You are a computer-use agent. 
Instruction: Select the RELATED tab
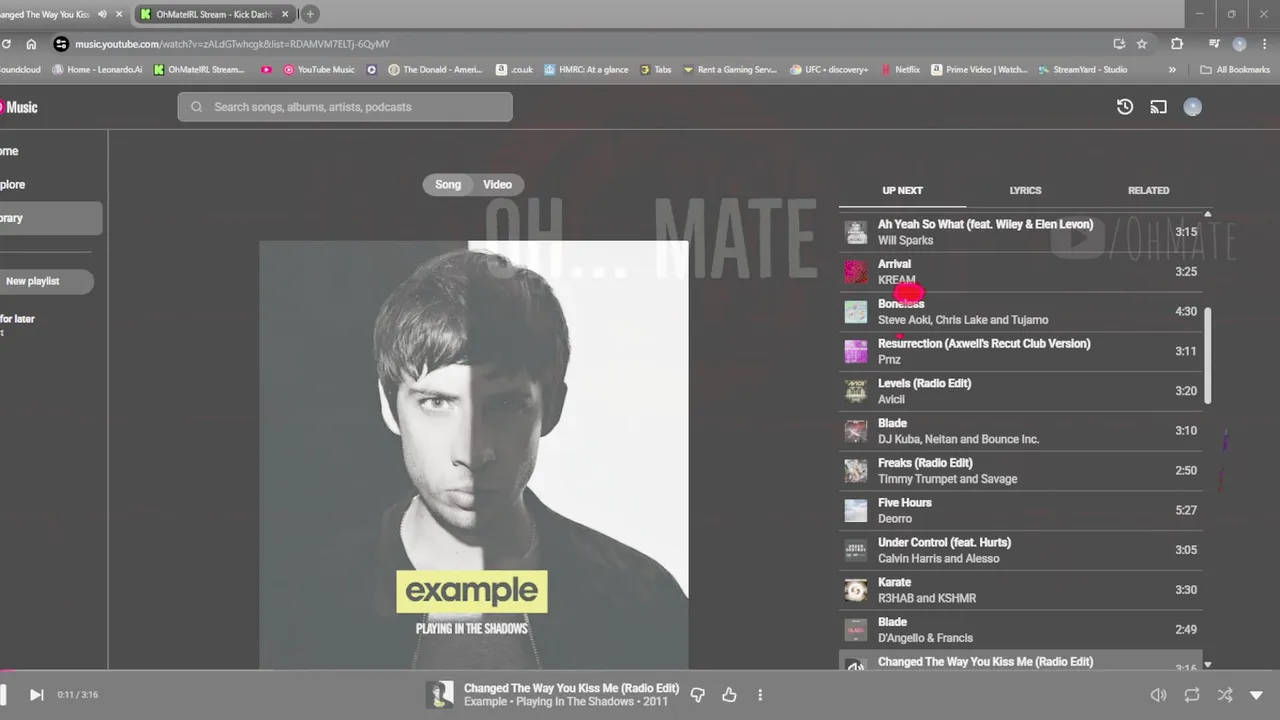1148,190
